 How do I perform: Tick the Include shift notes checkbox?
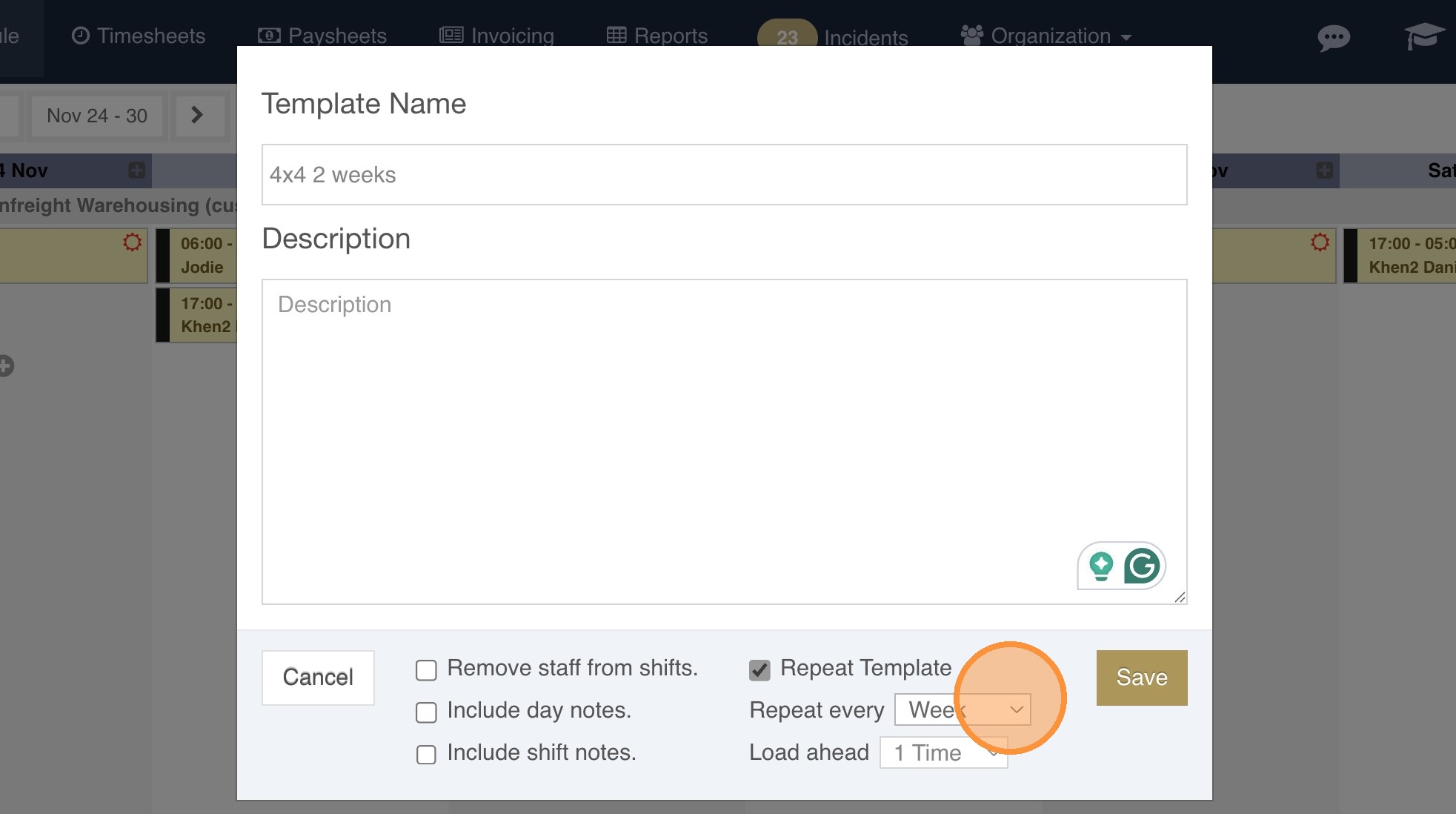426,755
